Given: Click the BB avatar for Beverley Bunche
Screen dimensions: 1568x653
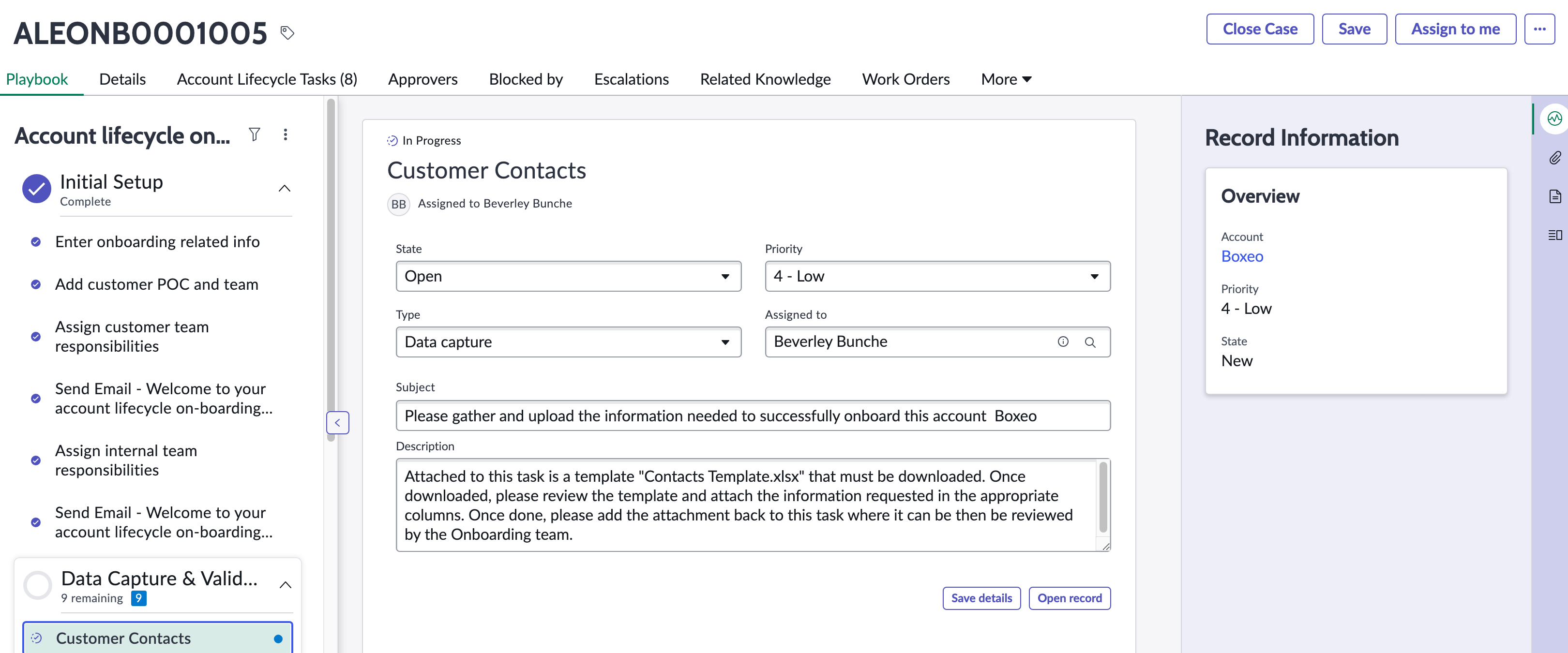Looking at the screenshot, I should 399,204.
